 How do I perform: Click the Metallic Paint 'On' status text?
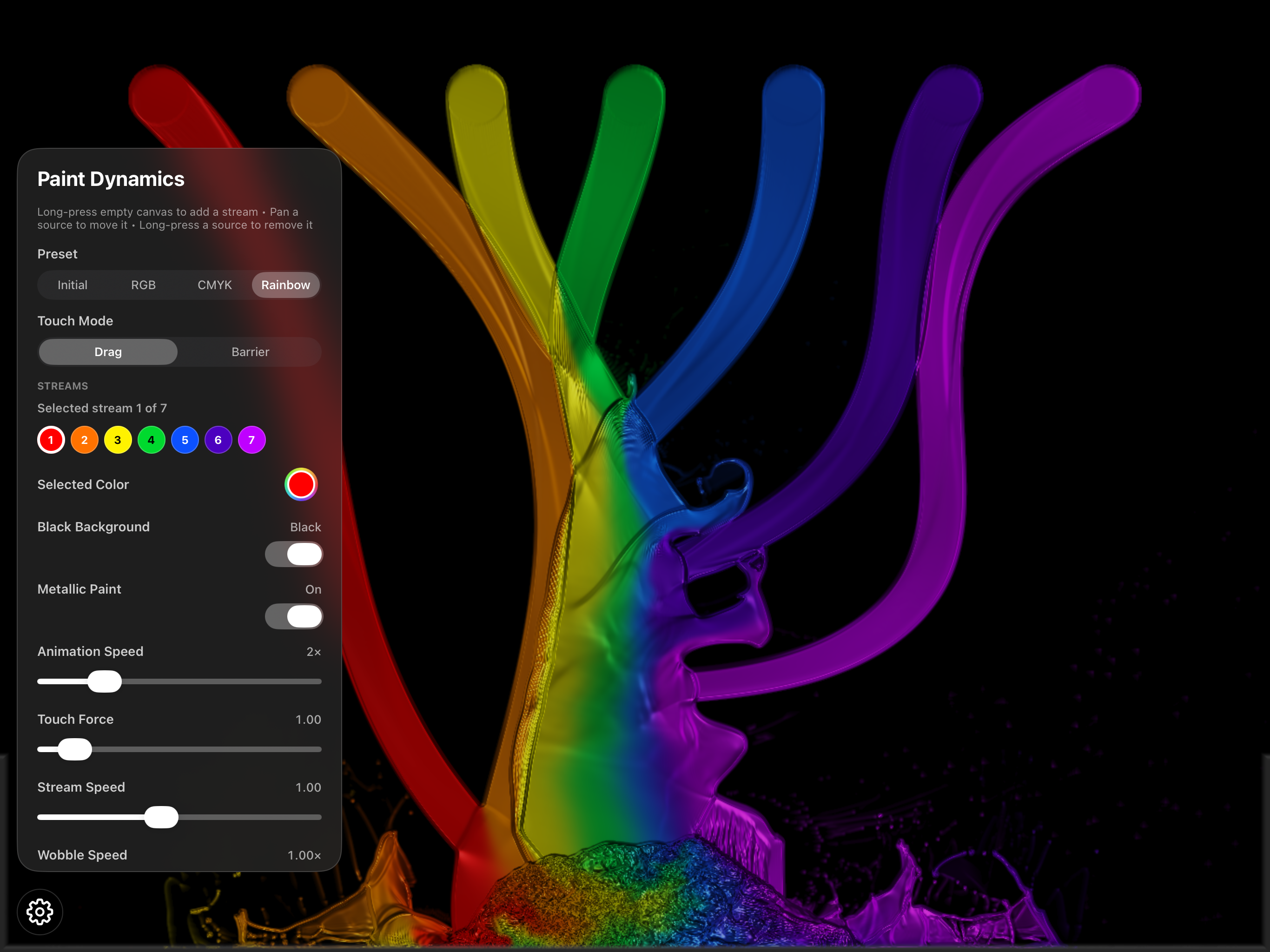(313, 590)
